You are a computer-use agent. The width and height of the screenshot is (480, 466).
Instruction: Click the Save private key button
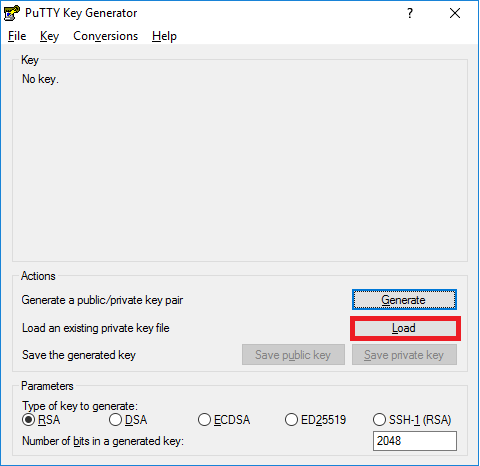coord(404,355)
